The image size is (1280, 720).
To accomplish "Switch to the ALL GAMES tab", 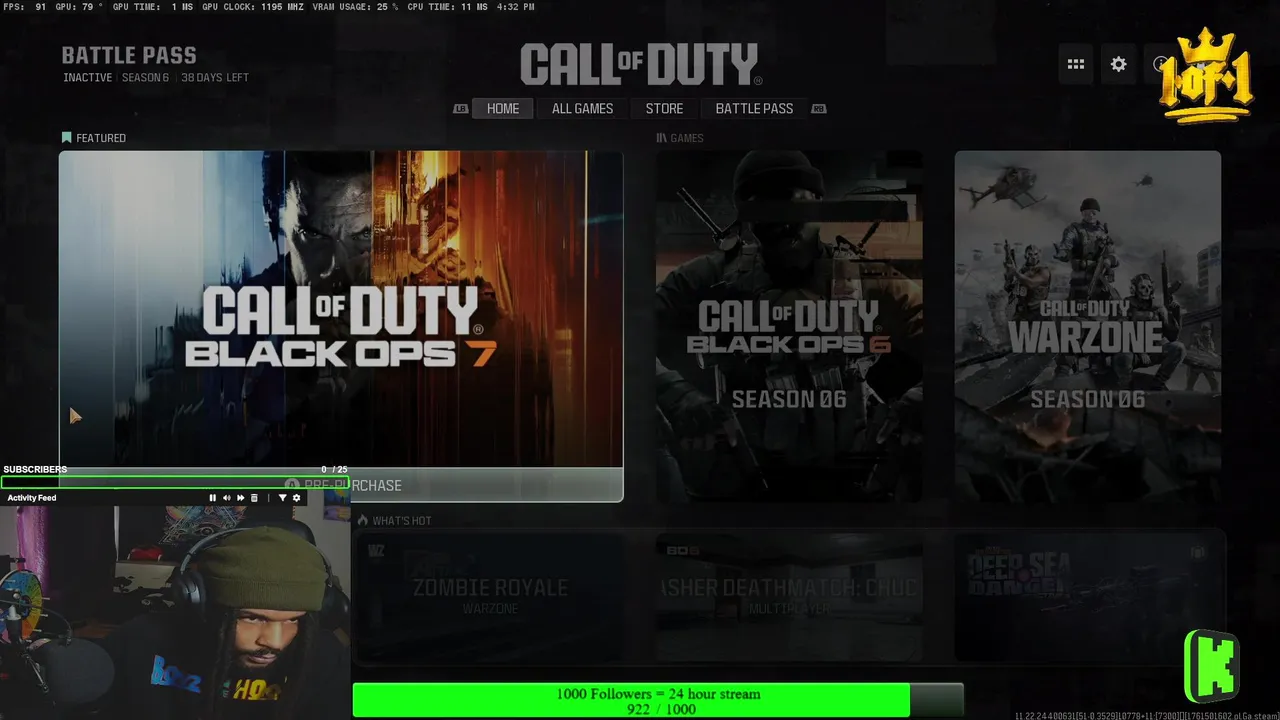I will tap(582, 109).
